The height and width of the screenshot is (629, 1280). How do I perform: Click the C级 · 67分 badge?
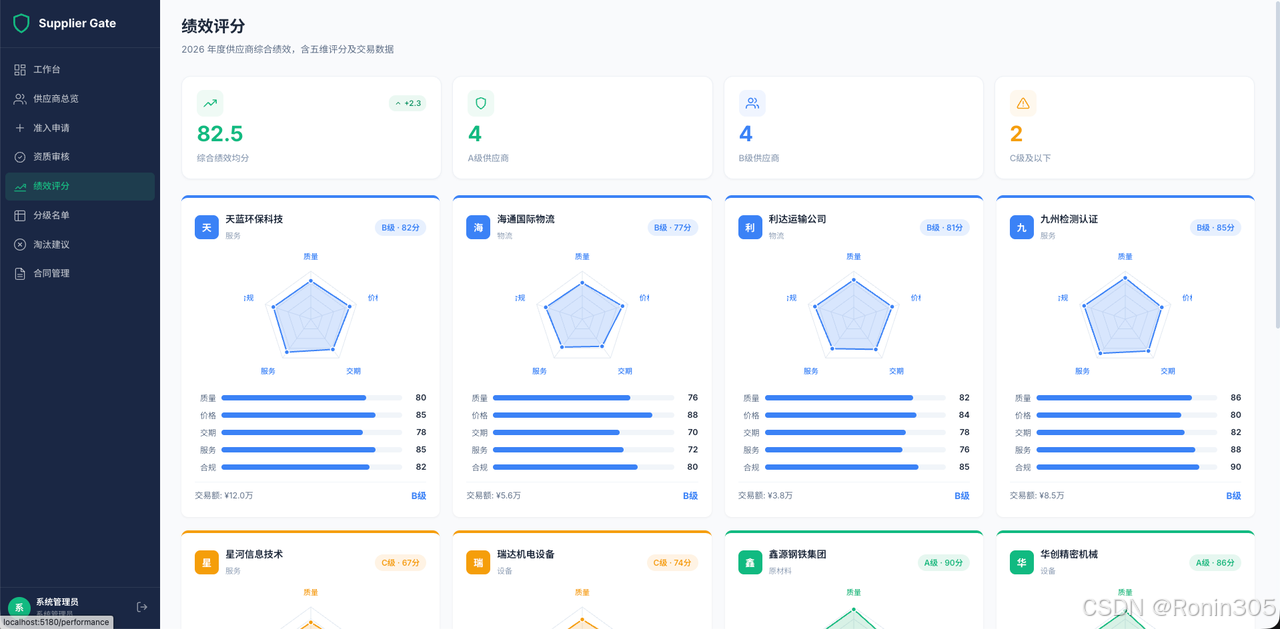pos(400,563)
